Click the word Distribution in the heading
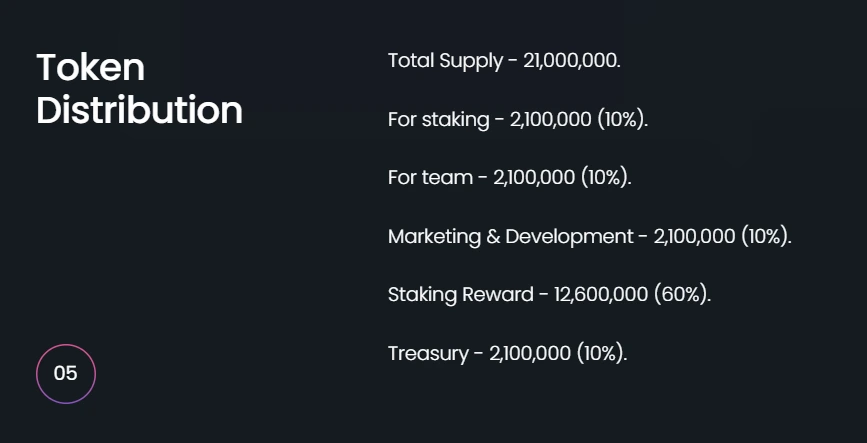This screenshot has height=443, width=867. coord(139,110)
